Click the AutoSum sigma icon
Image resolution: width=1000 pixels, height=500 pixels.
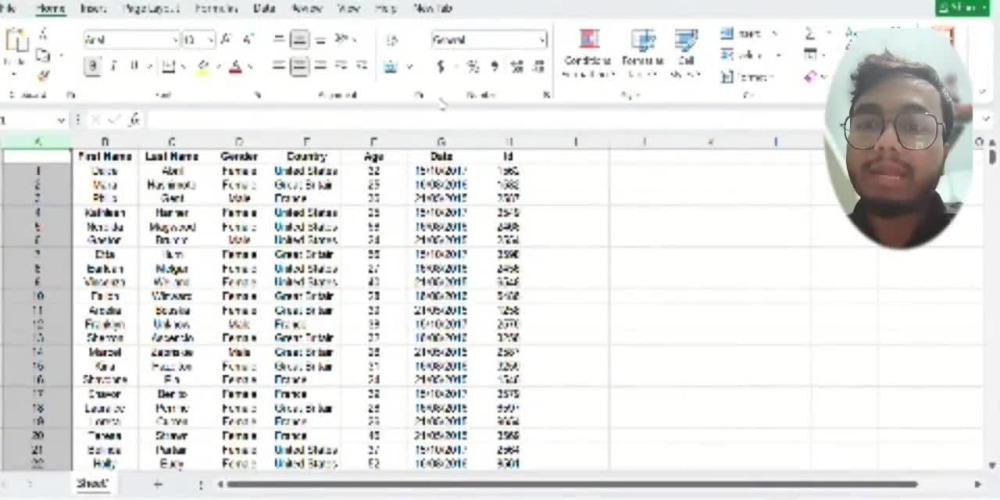pos(809,34)
